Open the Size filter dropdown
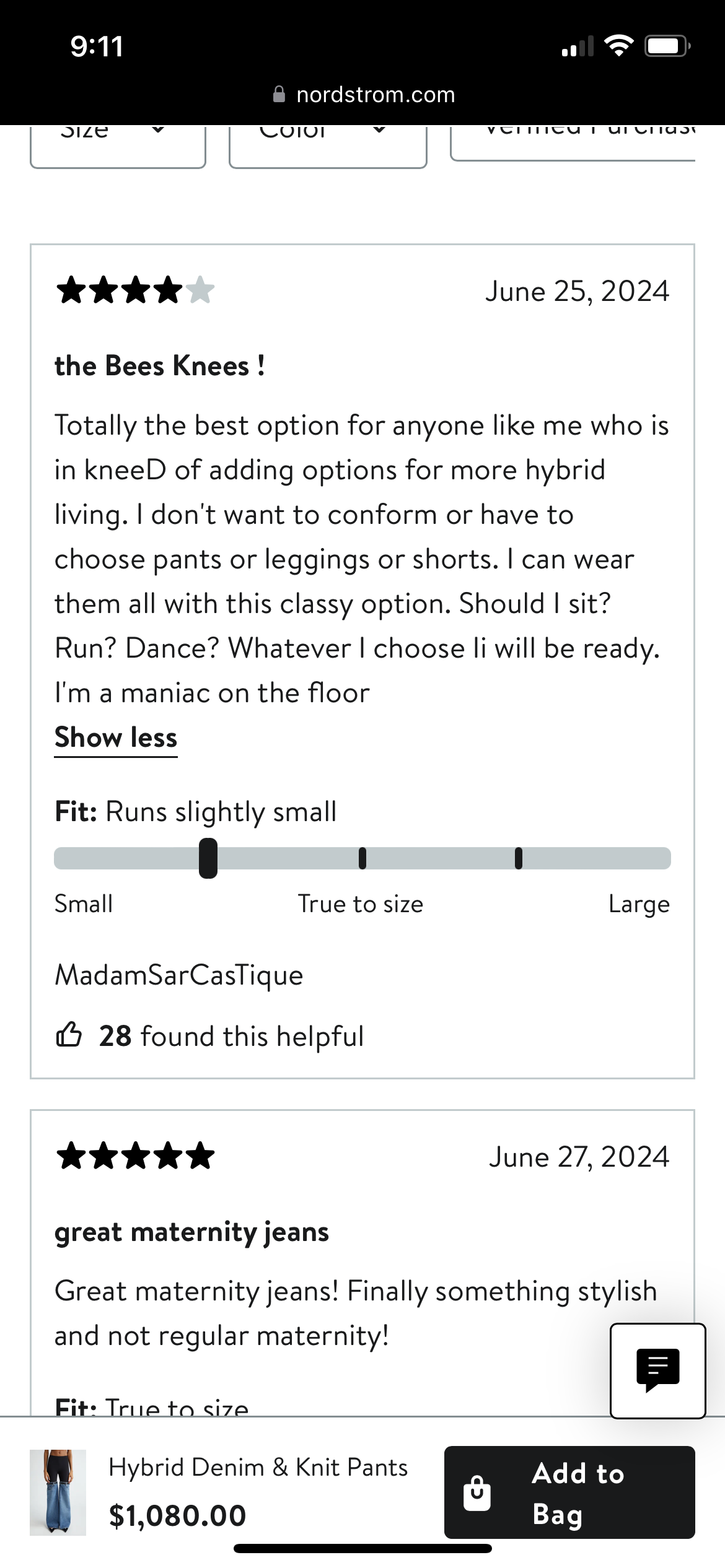725x1568 pixels. 118,144
